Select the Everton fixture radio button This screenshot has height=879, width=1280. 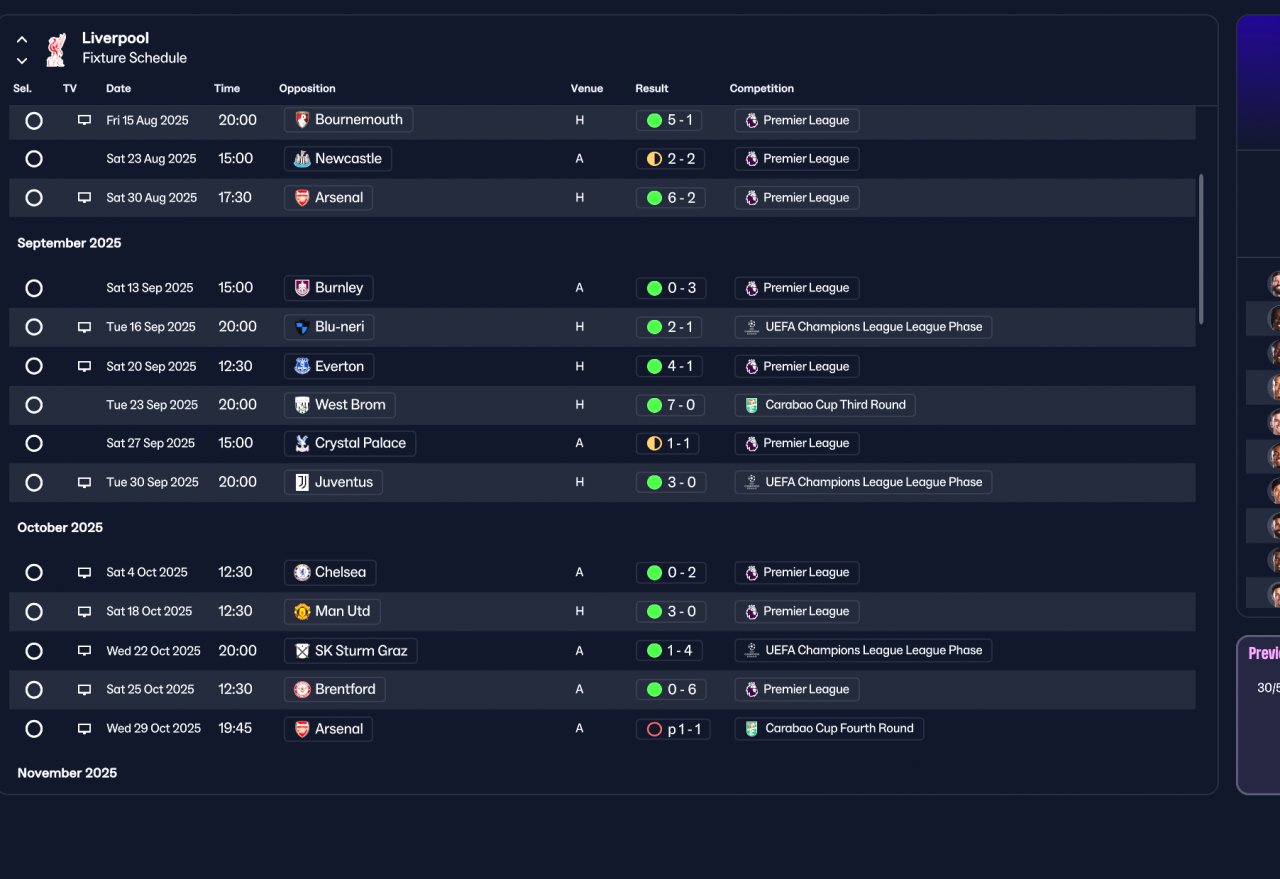[x=34, y=366]
